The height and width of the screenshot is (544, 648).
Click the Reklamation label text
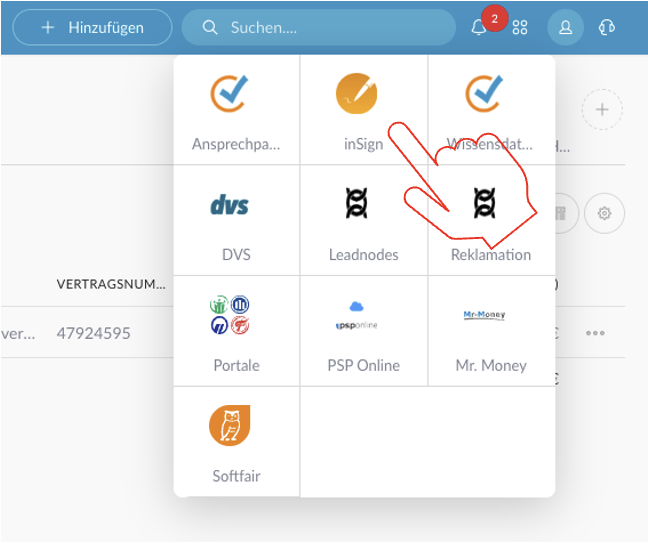click(491, 255)
